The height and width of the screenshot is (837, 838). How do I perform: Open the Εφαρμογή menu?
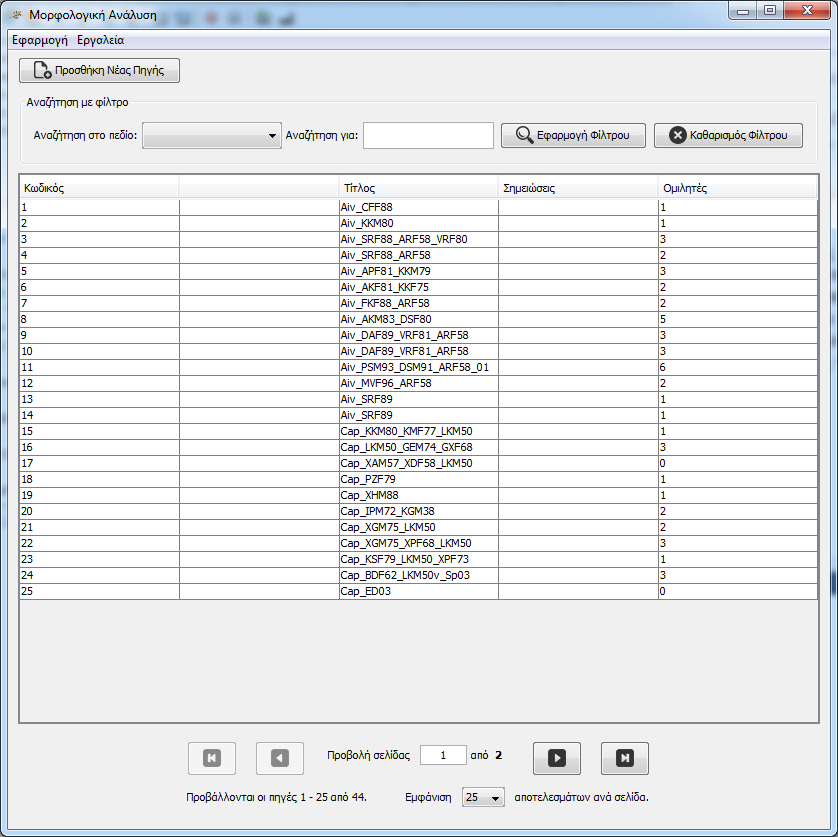(x=40, y=40)
